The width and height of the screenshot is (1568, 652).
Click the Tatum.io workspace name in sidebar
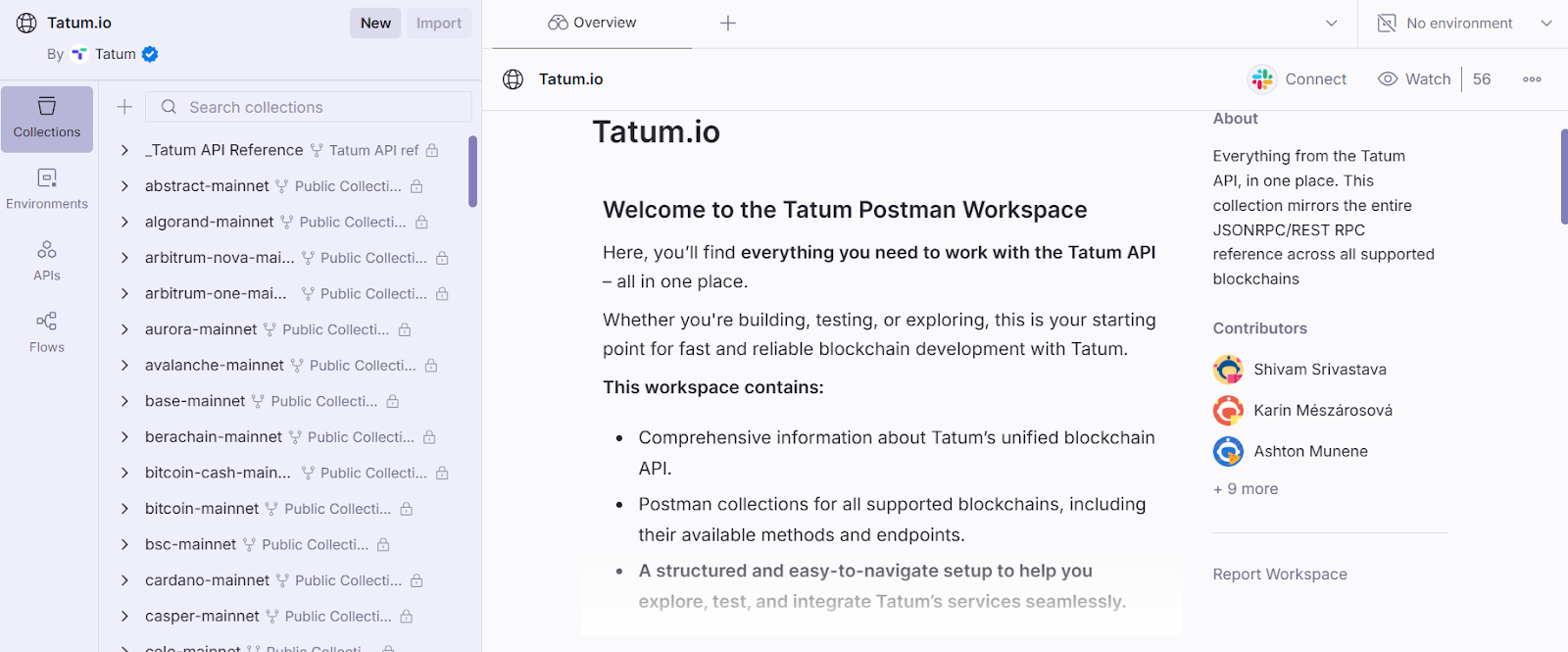79,23
